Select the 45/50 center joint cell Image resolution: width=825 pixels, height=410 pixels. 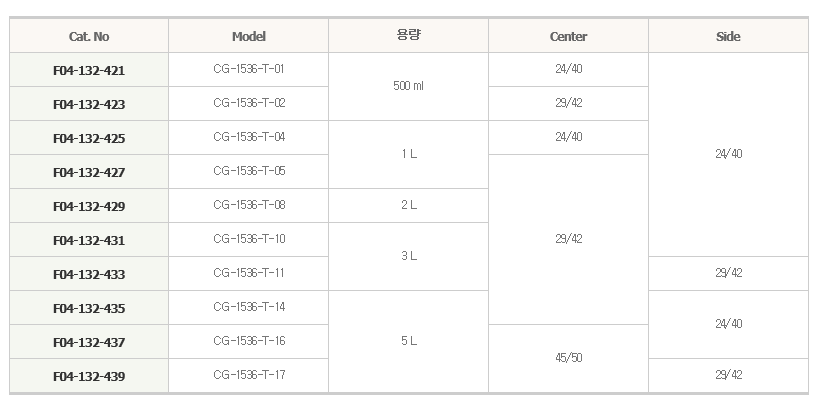click(568, 358)
